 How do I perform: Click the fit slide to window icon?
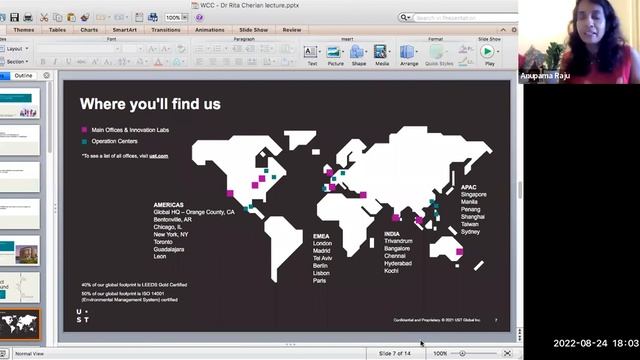(507, 353)
